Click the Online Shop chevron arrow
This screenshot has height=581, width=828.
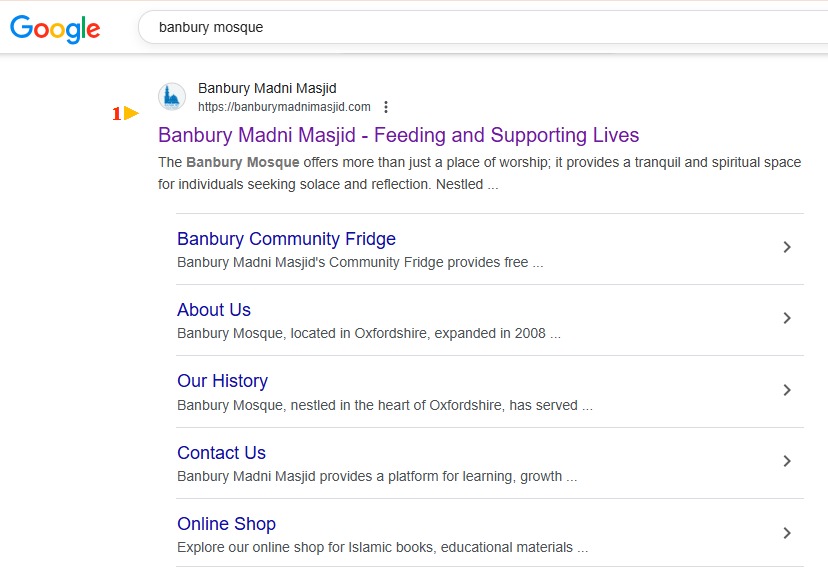coord(787,533)
